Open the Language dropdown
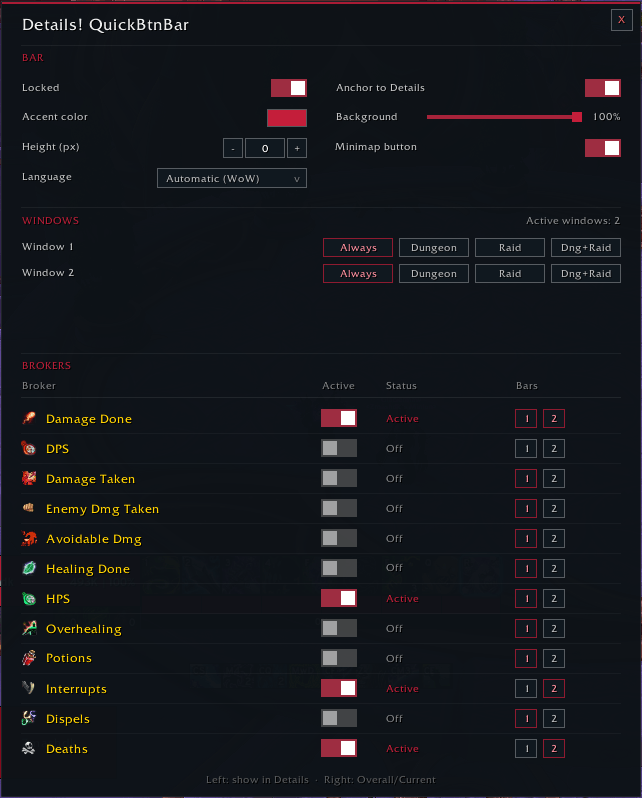Image resolution: width=642 pixels, height=798 pixels. (x=232, y=179)
